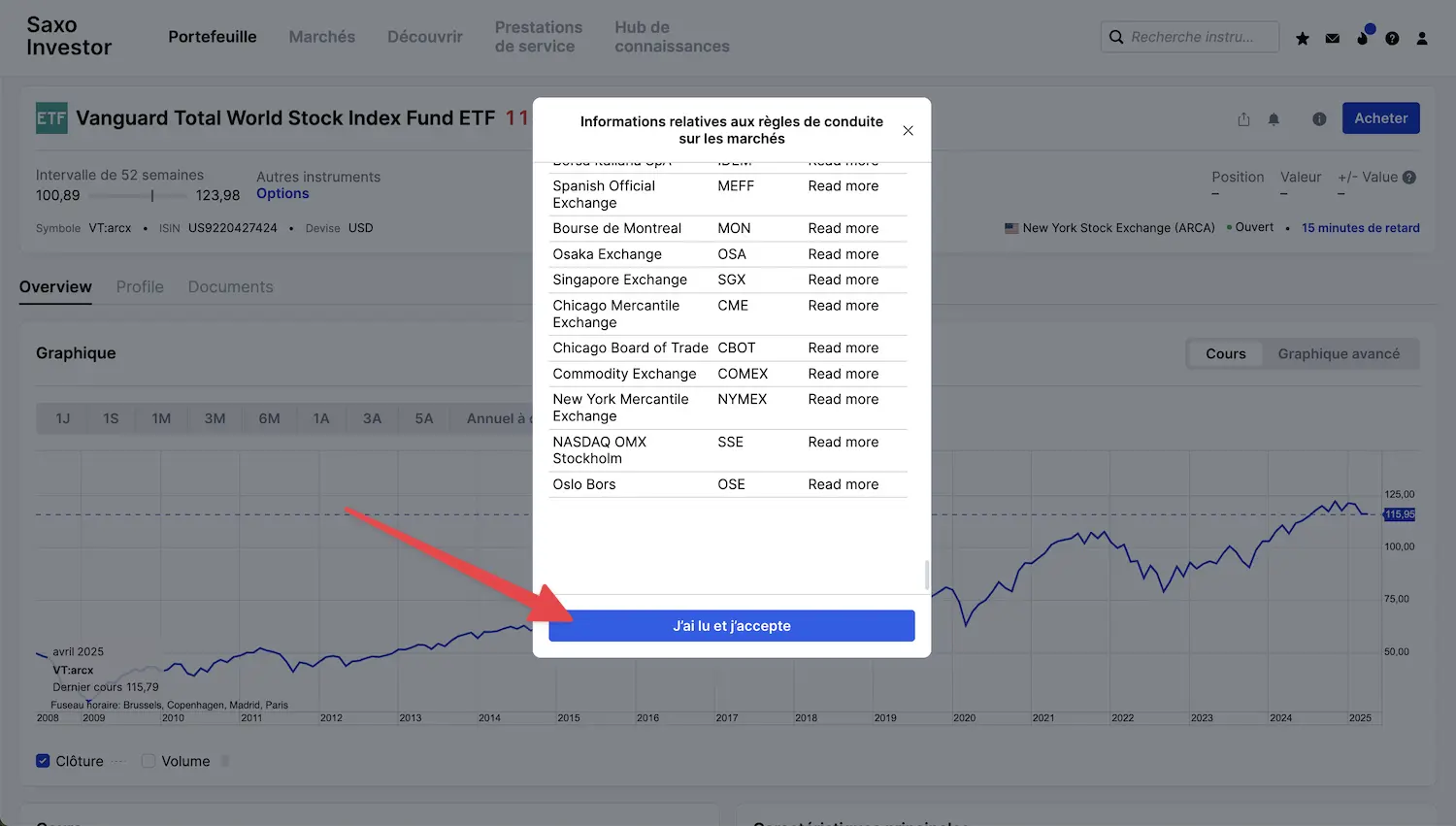
Task: Open the Portefeuille menu
Action: [213, 37]
